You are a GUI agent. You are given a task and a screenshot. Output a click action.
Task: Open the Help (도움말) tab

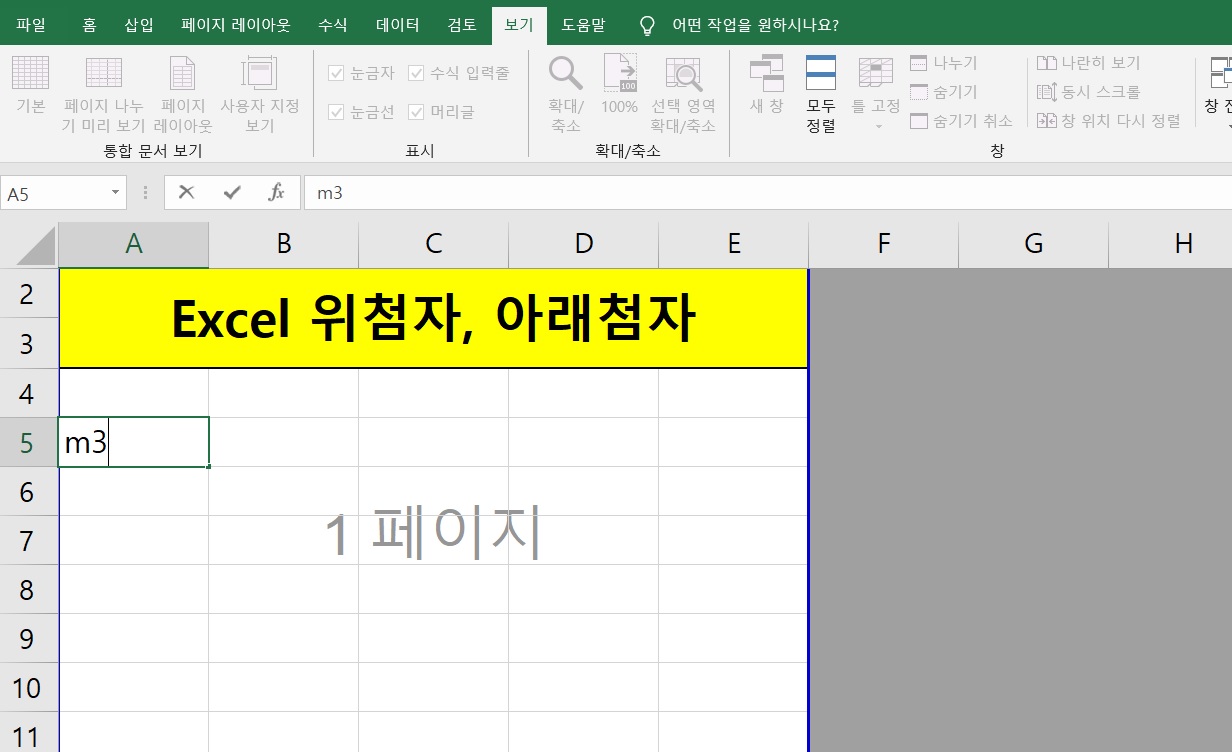583,25
